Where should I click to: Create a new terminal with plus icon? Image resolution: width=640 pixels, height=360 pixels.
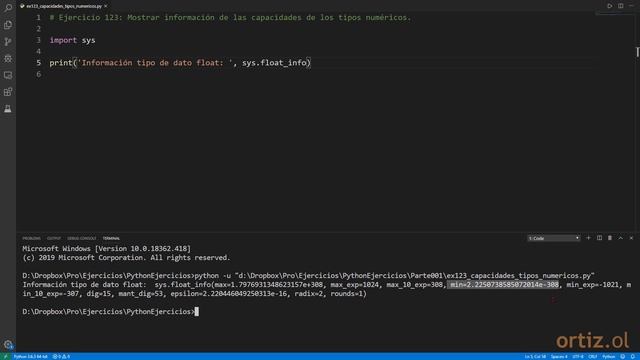tap(588, 238)
